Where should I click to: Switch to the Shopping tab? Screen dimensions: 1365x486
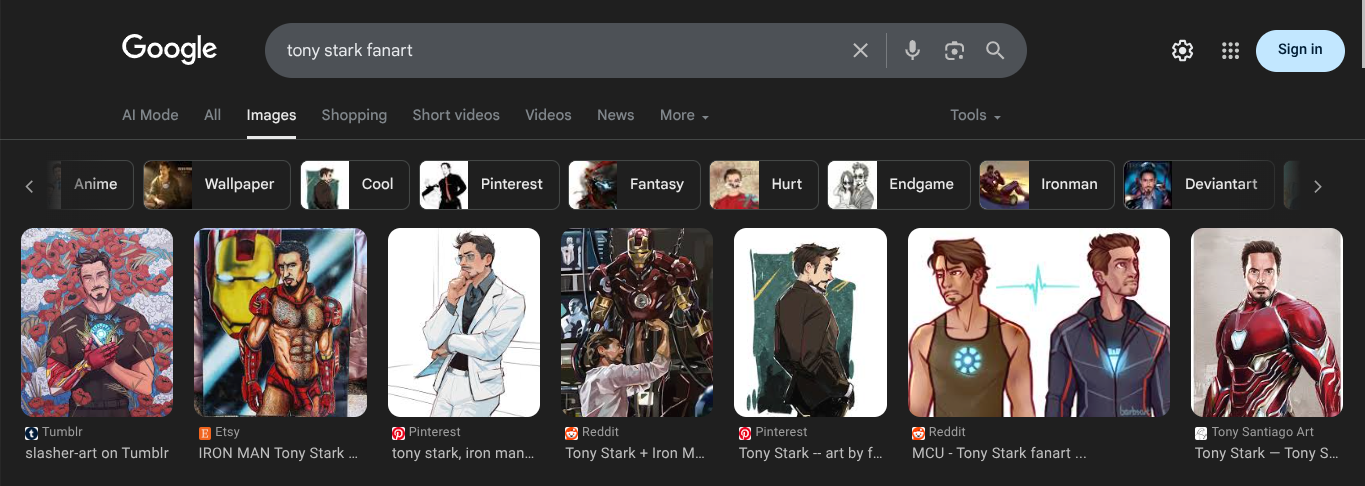(x=354, y=115)
